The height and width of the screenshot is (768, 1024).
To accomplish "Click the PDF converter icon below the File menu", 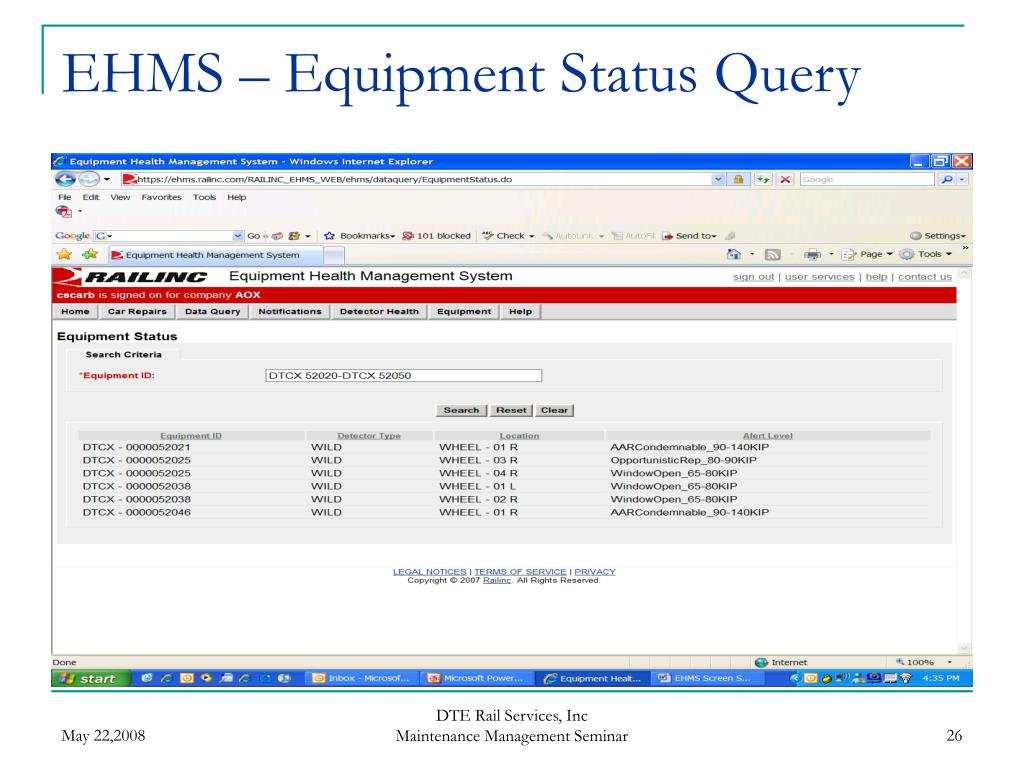I will (63, 212).
